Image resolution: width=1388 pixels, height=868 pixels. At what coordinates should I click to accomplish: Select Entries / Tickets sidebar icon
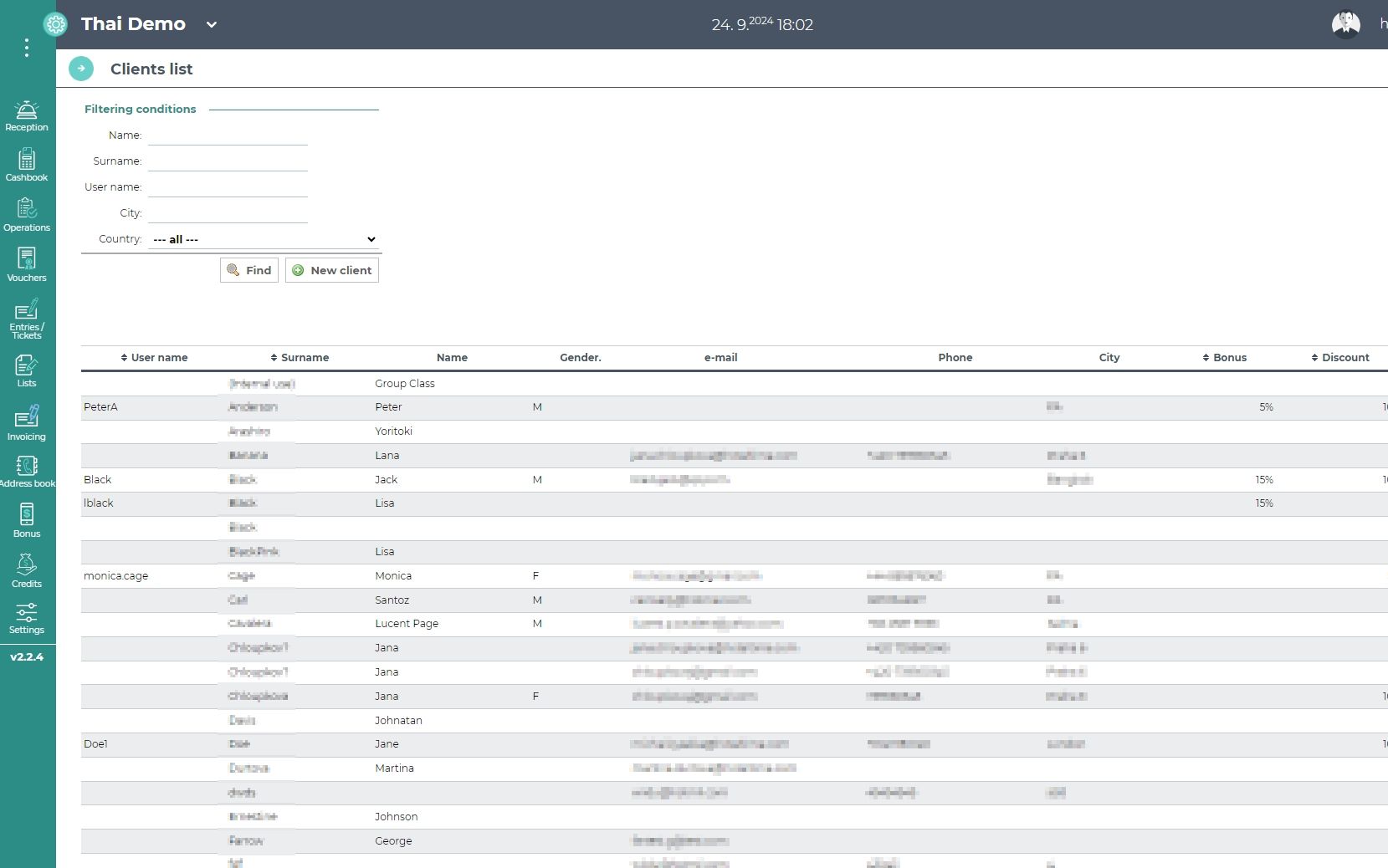tap(27, 319)
